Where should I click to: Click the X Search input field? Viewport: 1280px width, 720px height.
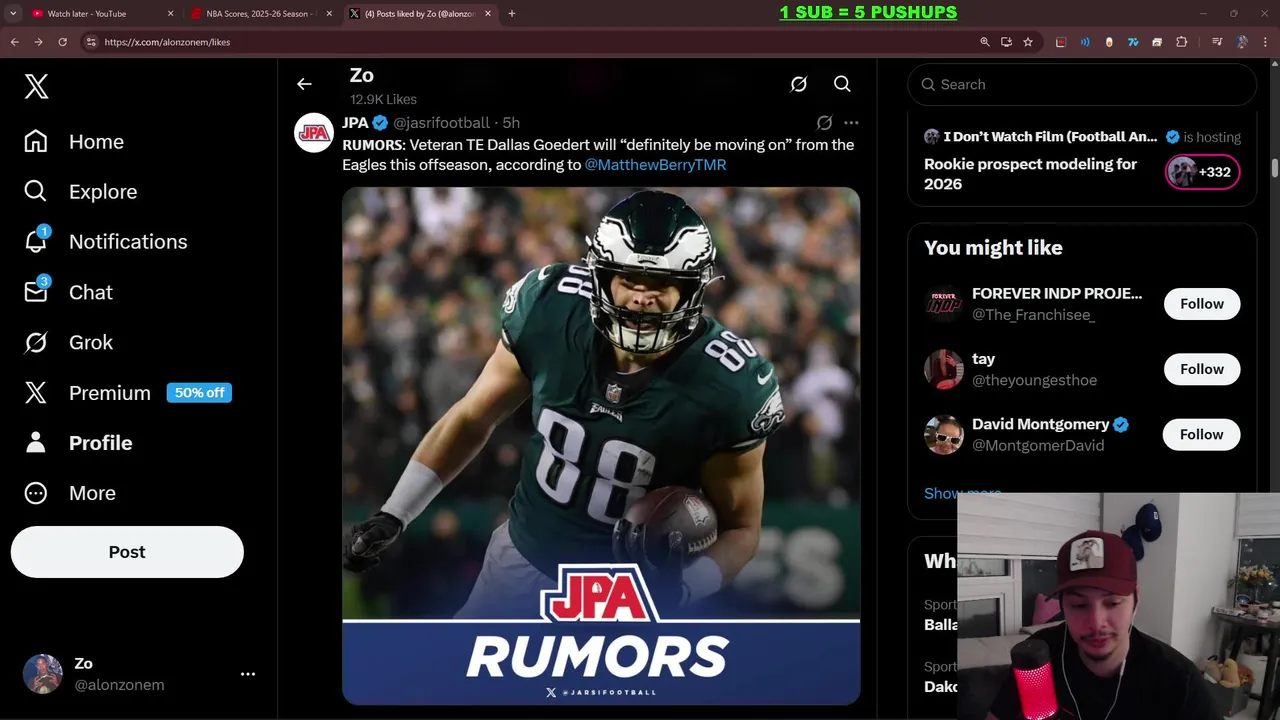1082,85
